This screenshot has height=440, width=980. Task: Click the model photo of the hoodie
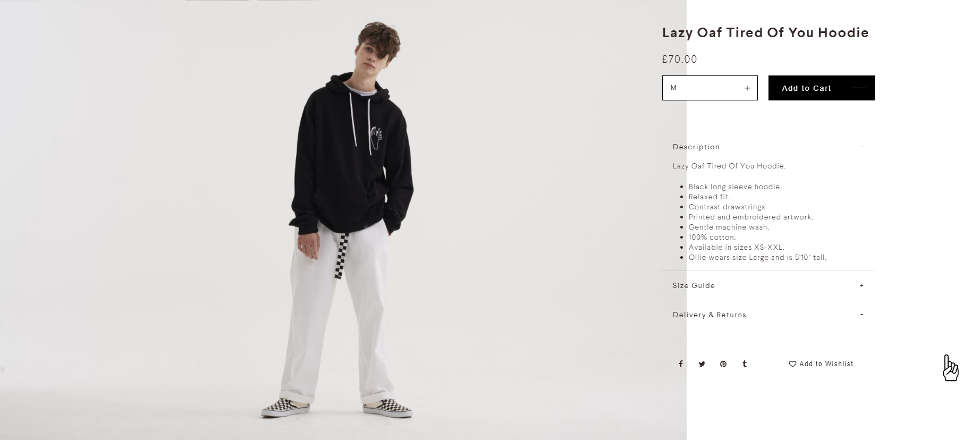pos(343,220)
